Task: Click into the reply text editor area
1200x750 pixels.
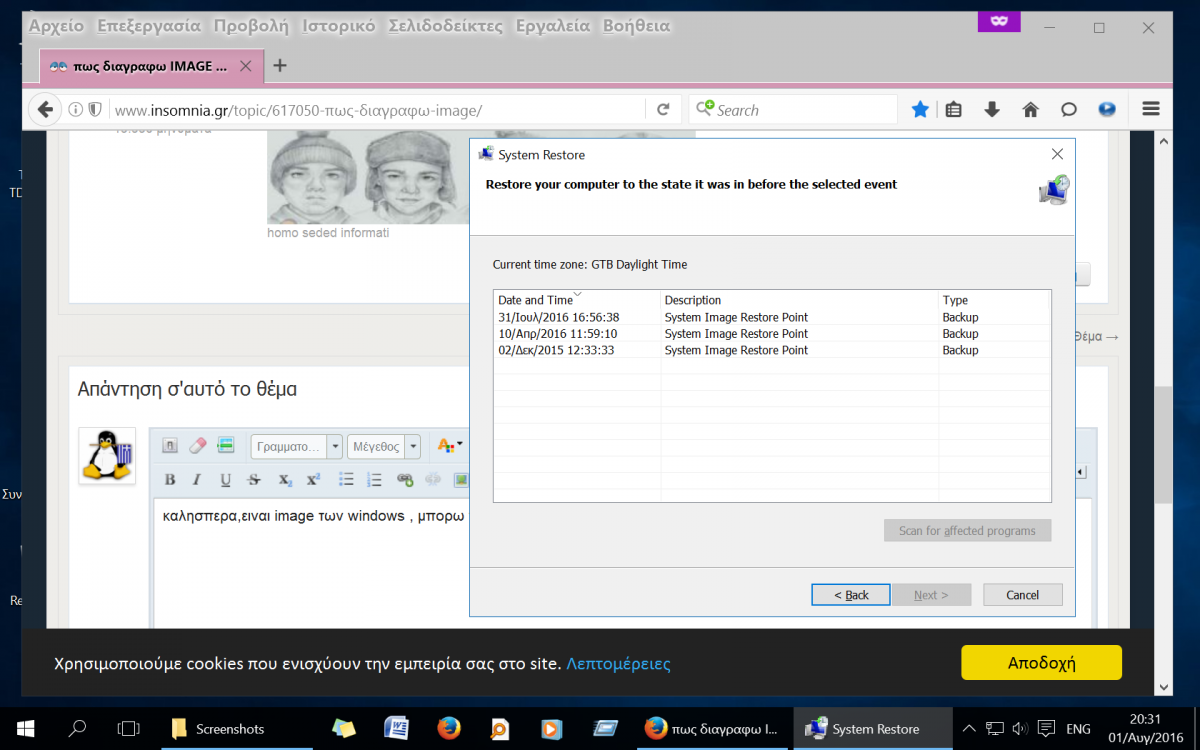Action: point(310,565)
